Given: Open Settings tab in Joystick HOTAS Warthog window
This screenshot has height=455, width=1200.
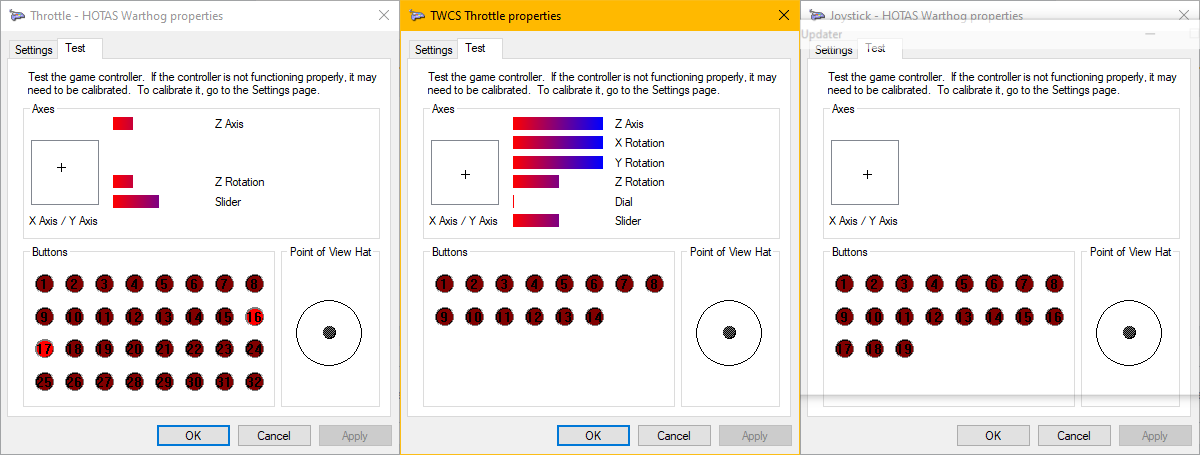Looking at the screenshot, I should [834, 50].
